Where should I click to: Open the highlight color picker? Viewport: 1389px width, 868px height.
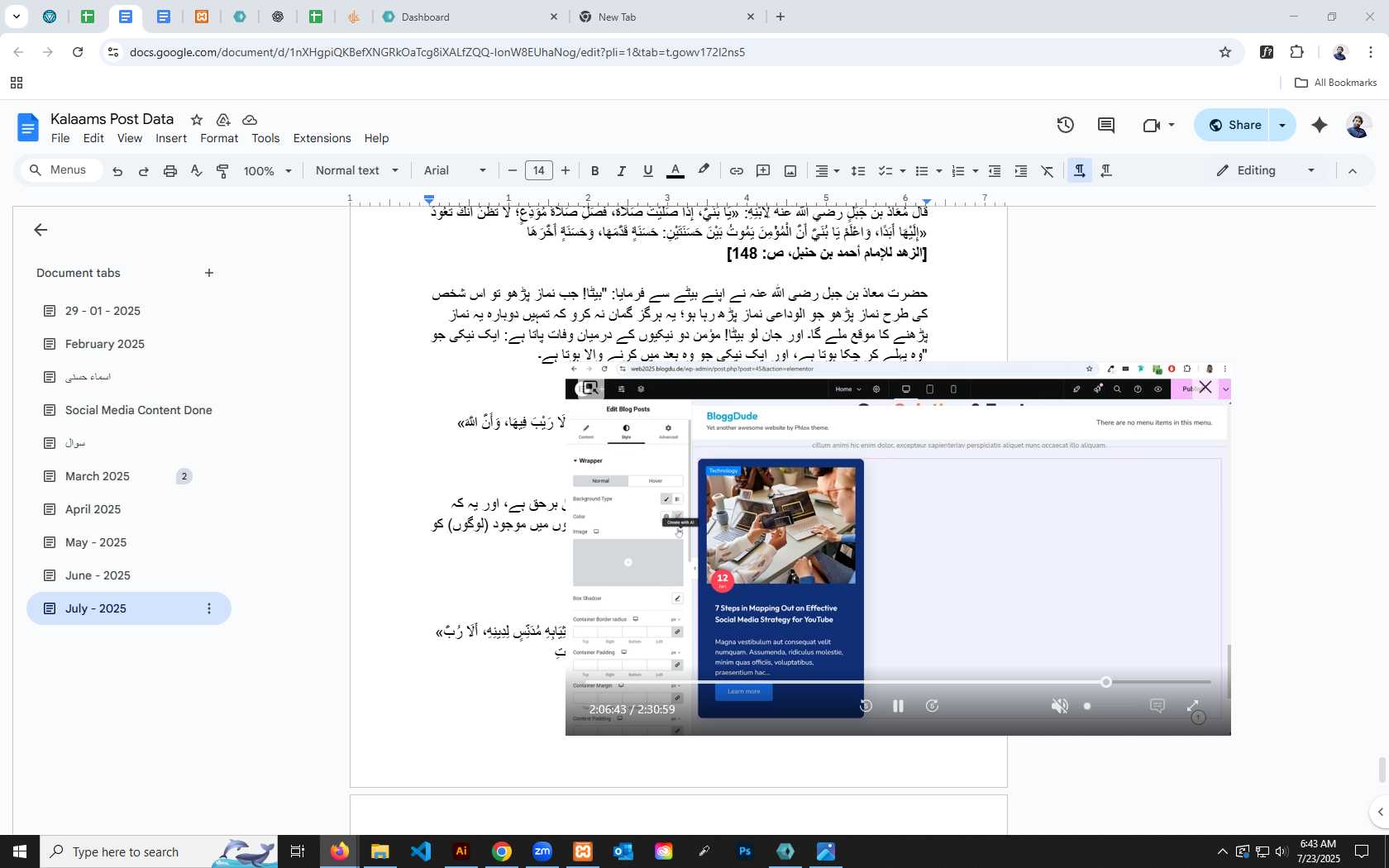[x=704, y=170]
